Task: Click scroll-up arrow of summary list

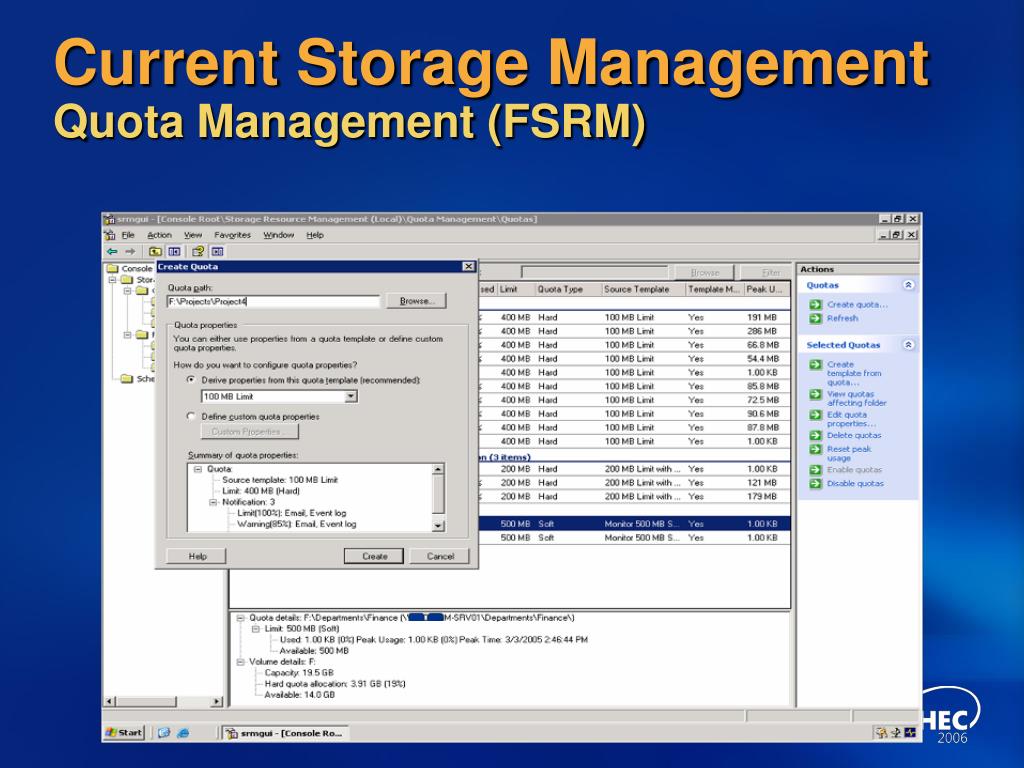Action: [438, 469]
